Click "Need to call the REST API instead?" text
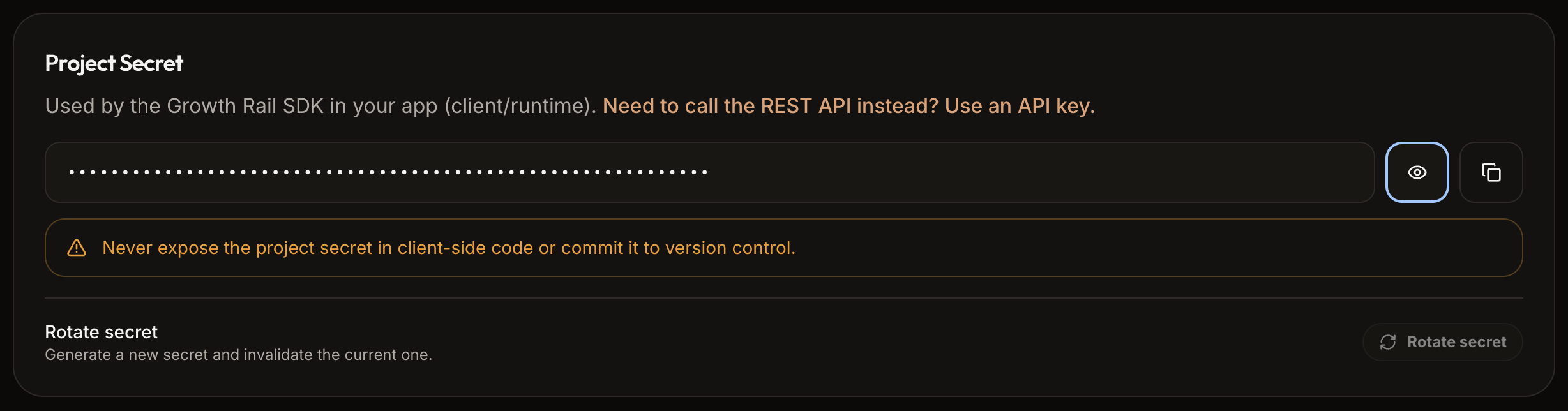The image size is (1568, 411). point(771,106)
